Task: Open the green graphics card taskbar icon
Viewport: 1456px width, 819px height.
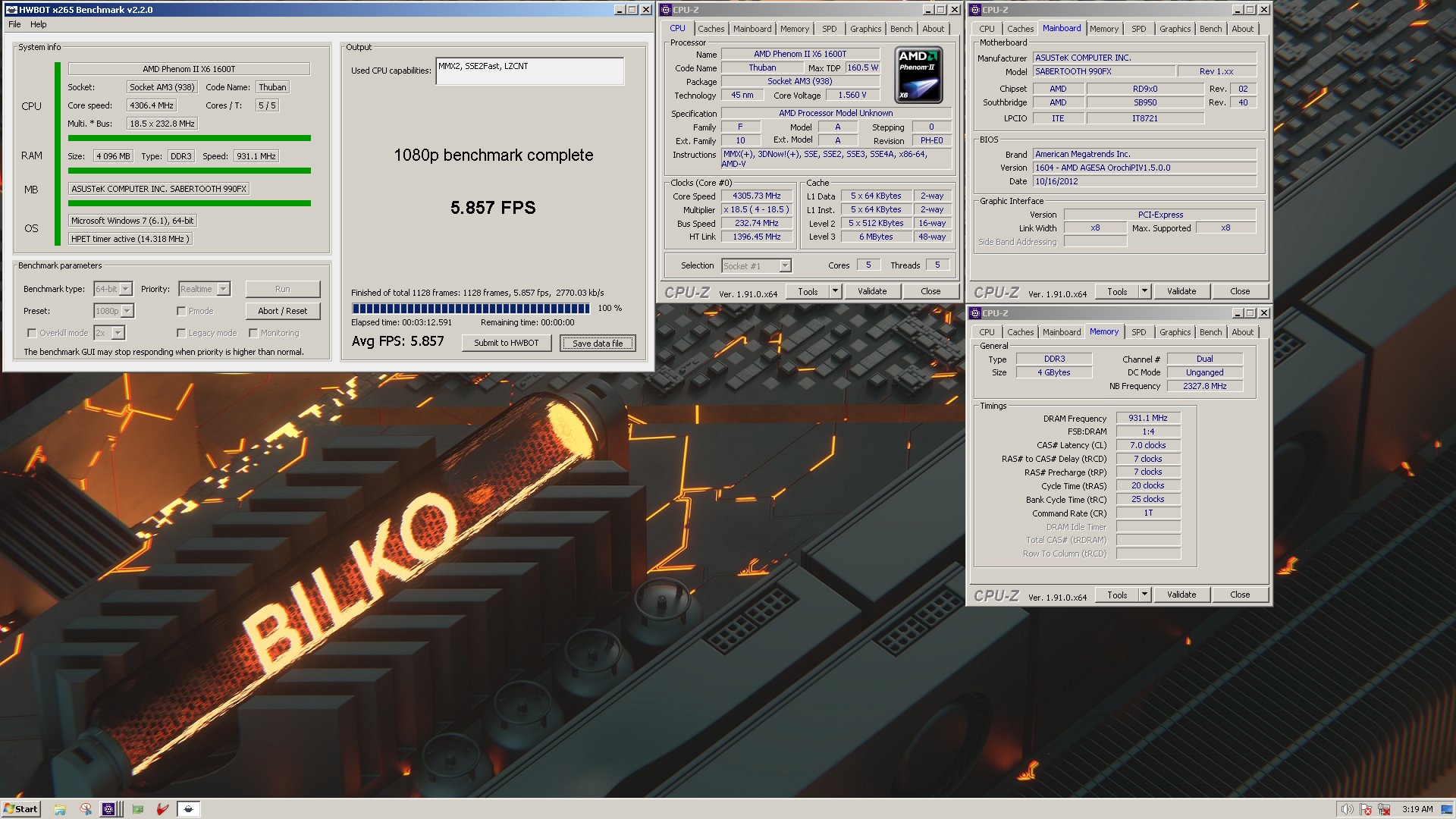Action: [137, 809]
